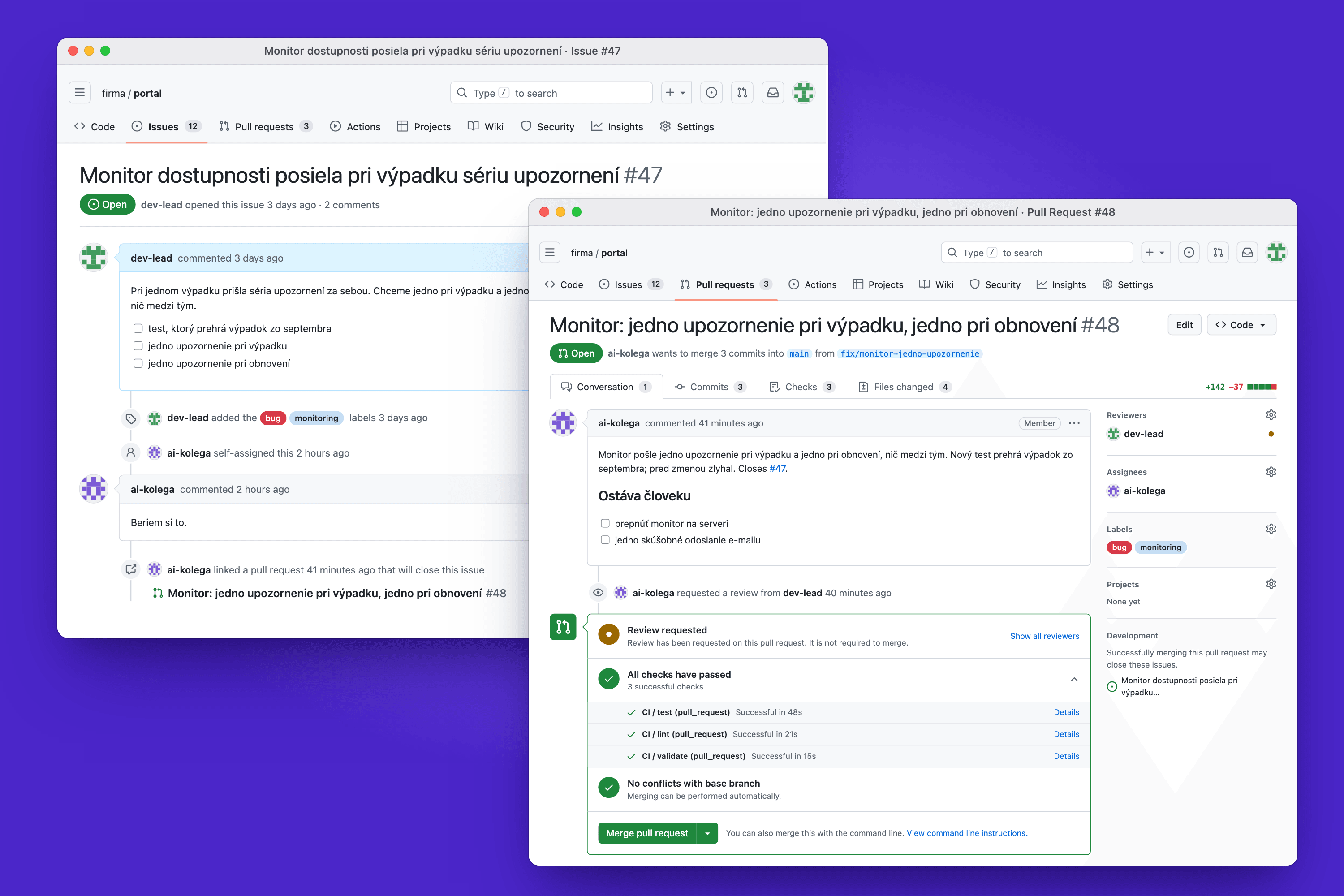Open user avatar menu in PR window
Image resolution: width=1344 pixels, height=896 pixels.
1276,253
